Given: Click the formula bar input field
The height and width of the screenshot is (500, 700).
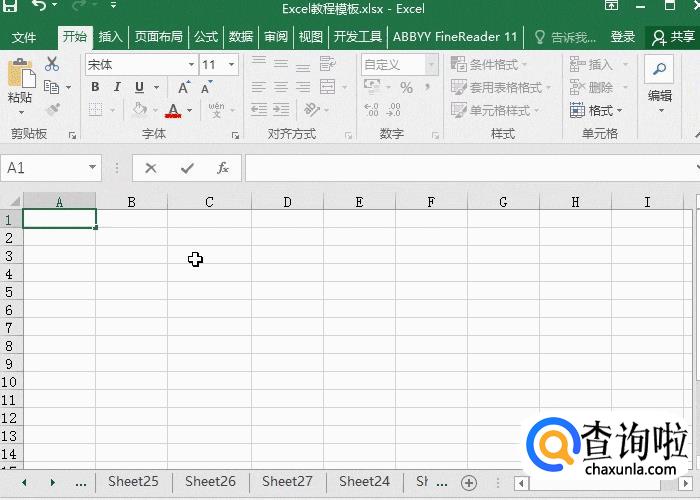Looking at the screenshot, I should click(470, 168).
